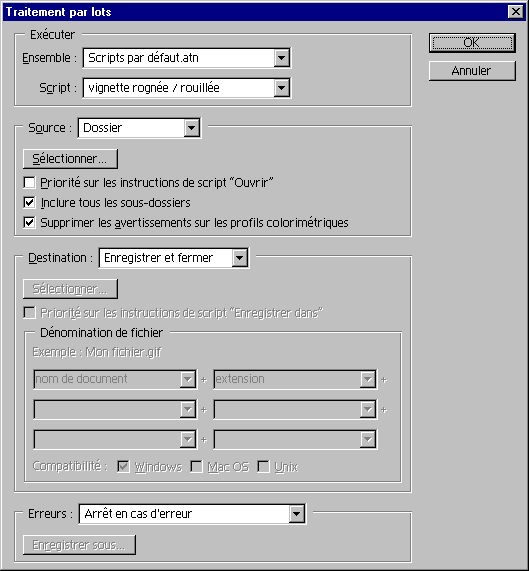529x571 pixels.
Task: Open the Destination dropdown arrow
Action: pos(240,258)
